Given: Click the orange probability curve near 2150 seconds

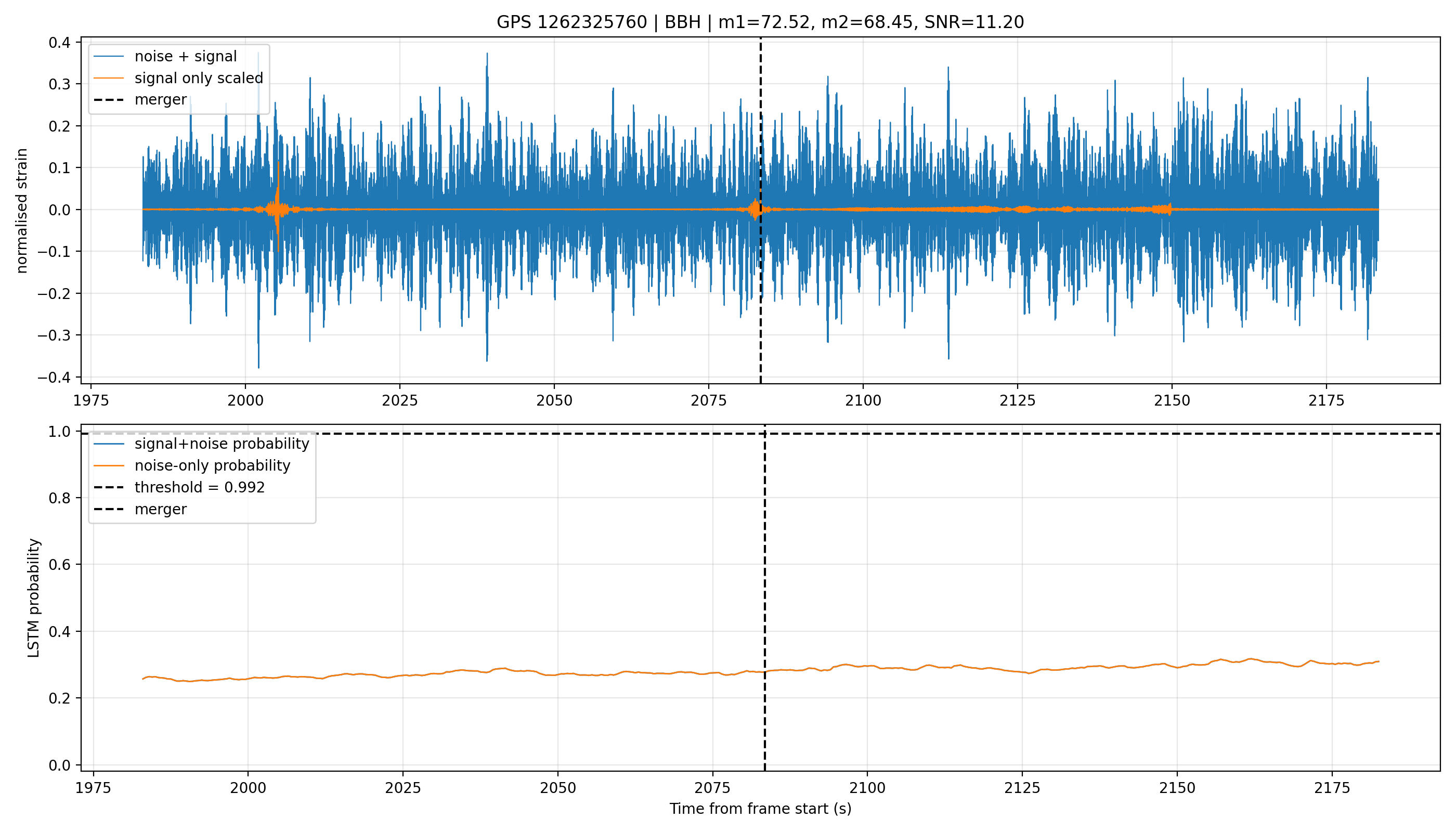Looking at the screenshot, I should pyautogui.click(x=1177, y=668).
